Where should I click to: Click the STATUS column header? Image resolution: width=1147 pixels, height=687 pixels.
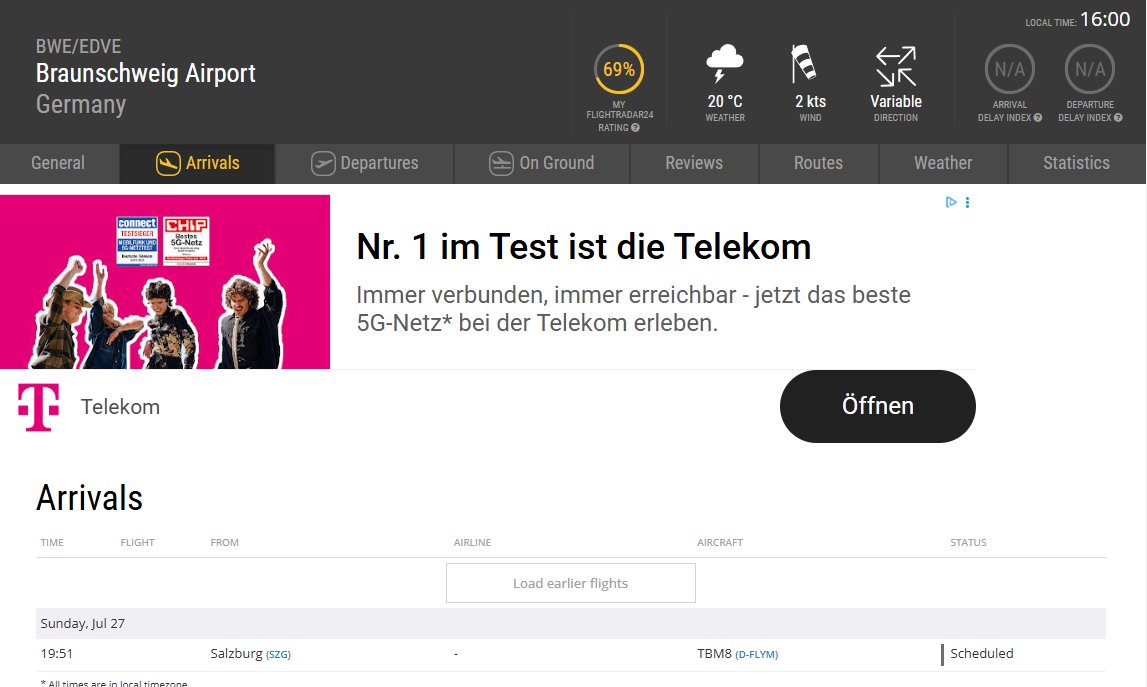pos(969,542)
